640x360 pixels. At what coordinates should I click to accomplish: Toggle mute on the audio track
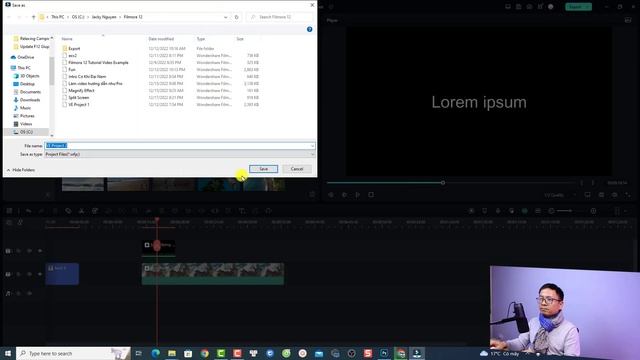click(x=29, y=293)
